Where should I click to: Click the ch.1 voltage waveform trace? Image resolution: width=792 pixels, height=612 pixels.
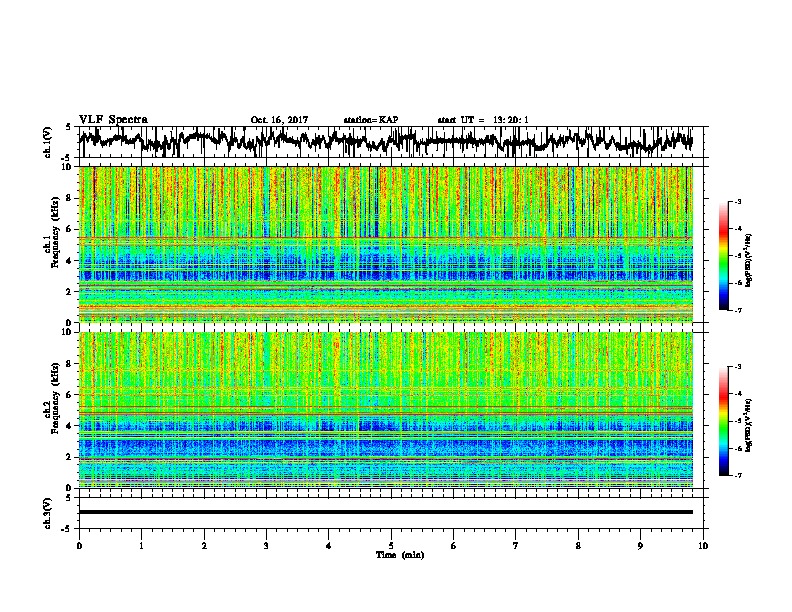click(x=386, y=141)
